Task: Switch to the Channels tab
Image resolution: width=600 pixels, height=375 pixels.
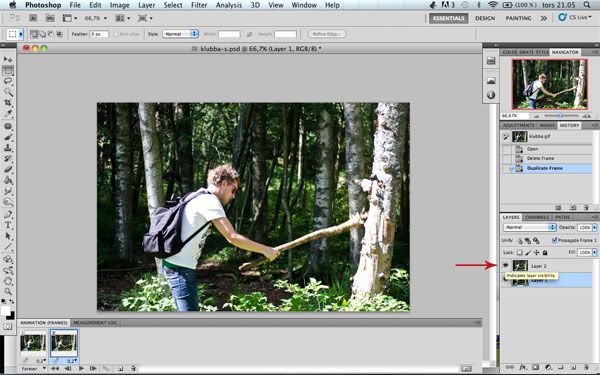Action: click(x=536, y=217)
